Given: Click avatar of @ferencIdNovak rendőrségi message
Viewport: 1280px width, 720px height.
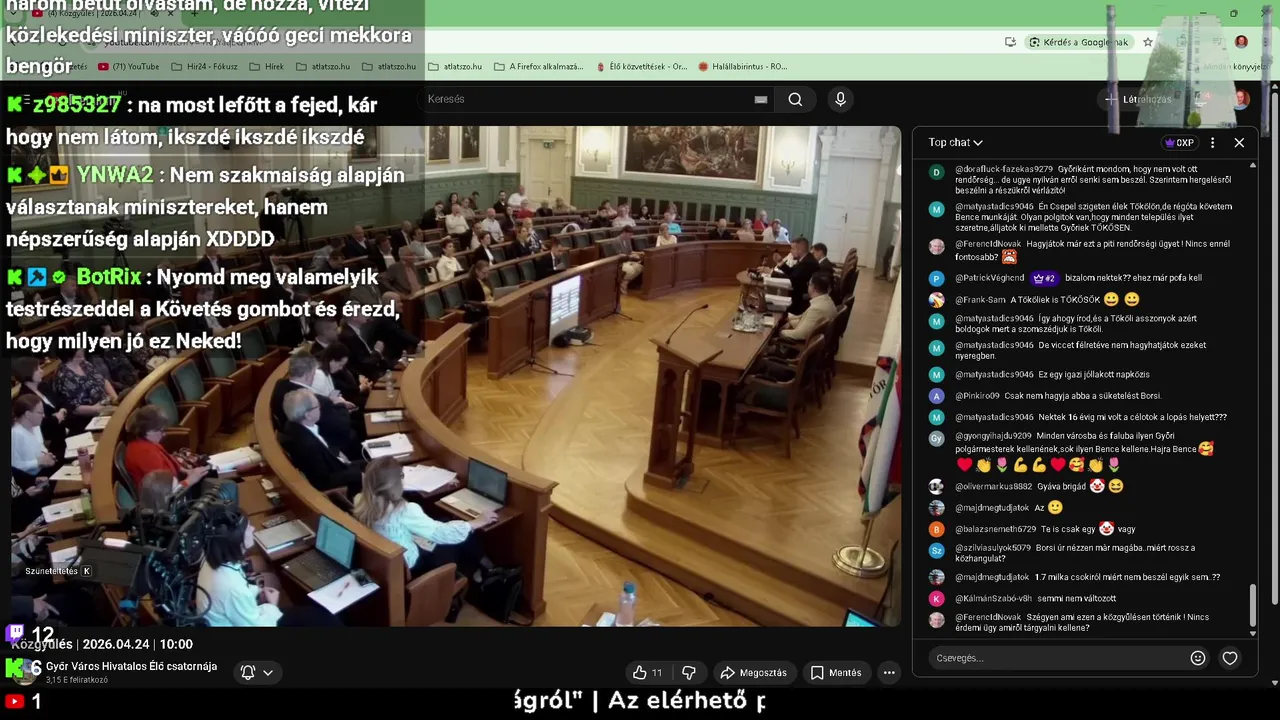Looking at the screenshot, I should coord(936,246).
